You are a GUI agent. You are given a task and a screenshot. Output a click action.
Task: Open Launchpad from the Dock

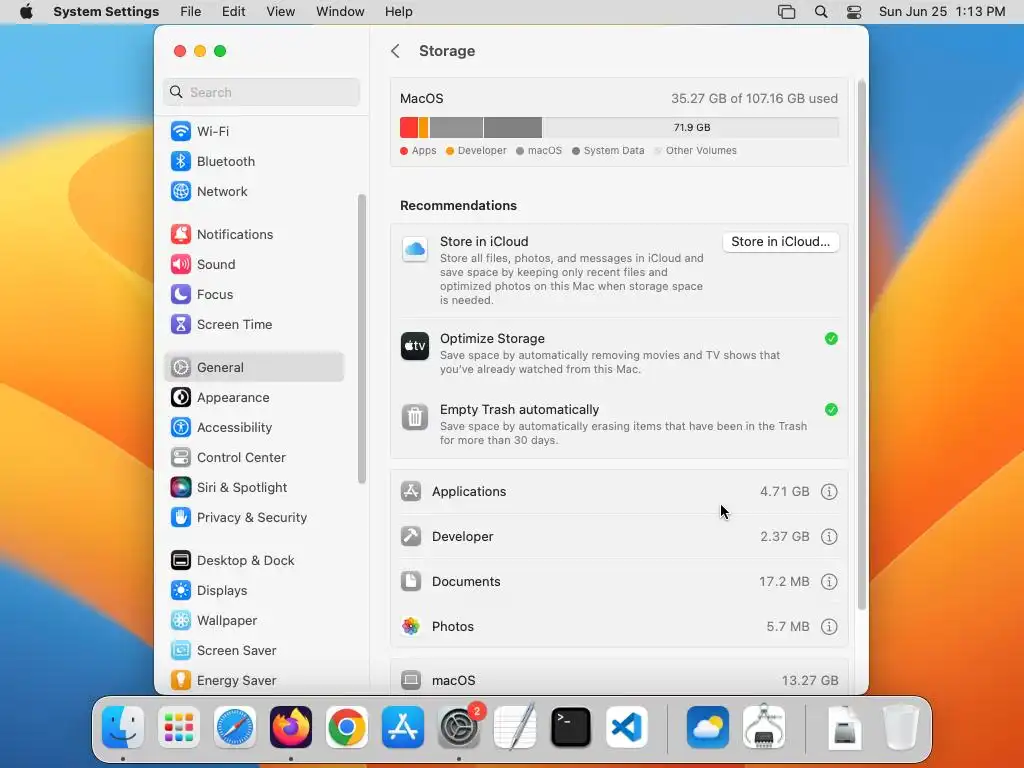click(179, 727)
